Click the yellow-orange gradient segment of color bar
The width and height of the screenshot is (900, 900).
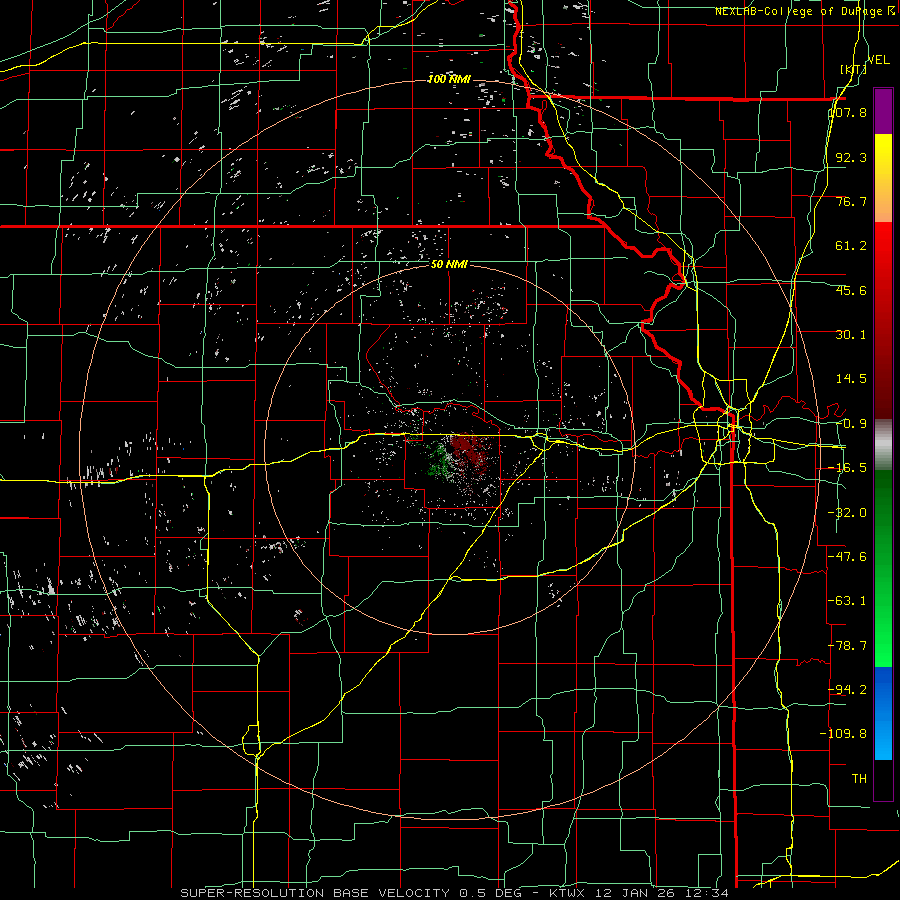click(x=883, y=178)
